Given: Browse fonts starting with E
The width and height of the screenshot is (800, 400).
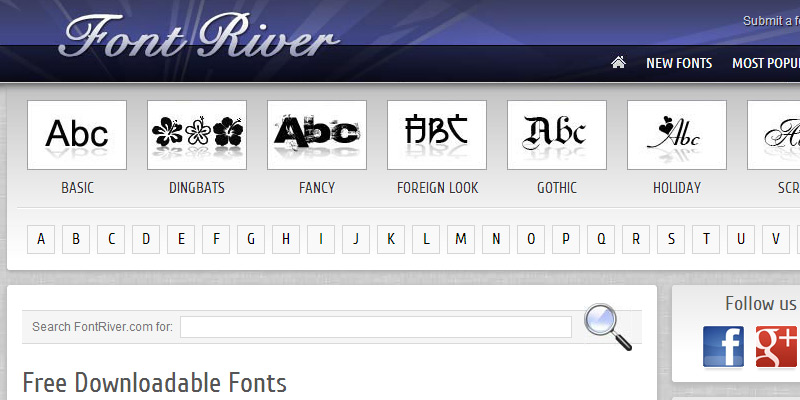Looking at the screenshot, I should pyautogui.click(x=181, y=239).
